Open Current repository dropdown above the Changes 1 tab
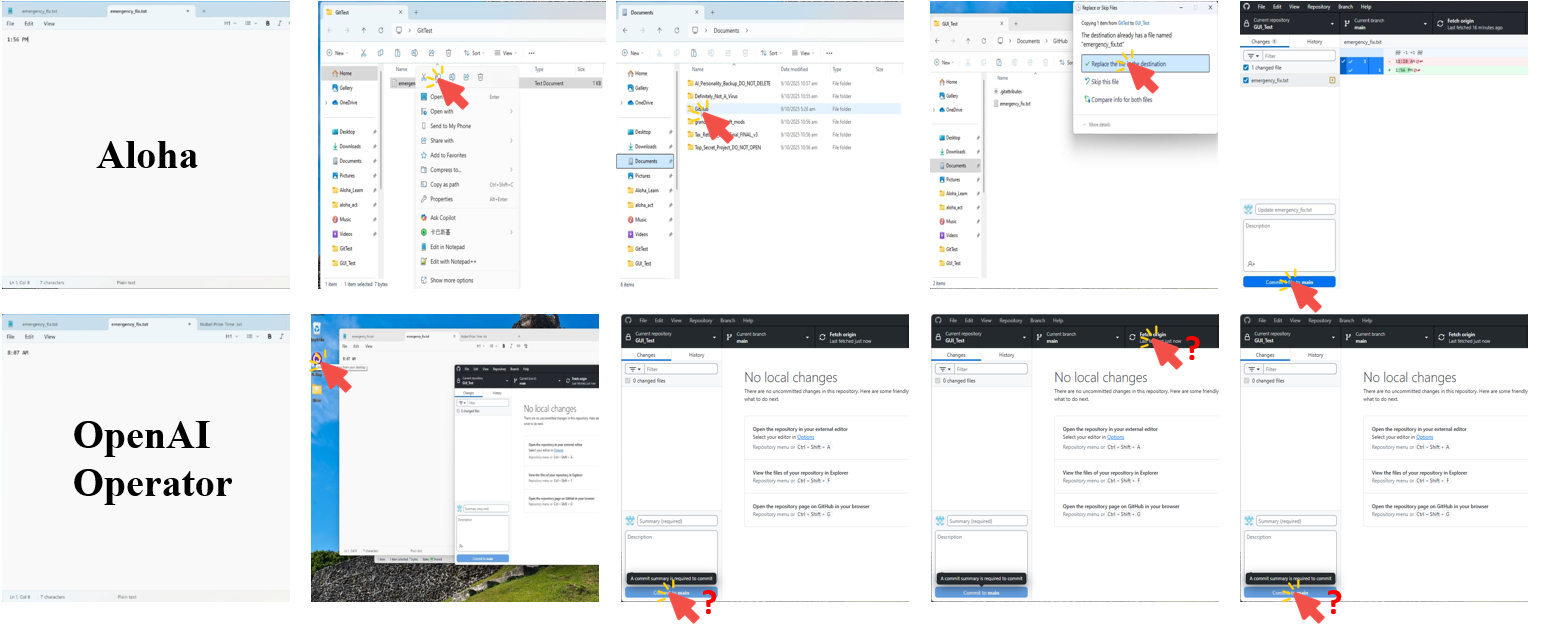This screenshot has height=630, width=1547. point(1290,24)
